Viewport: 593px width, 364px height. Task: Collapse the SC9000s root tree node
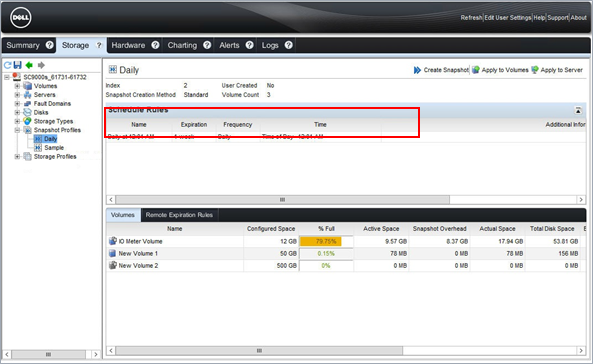point(7,77)
